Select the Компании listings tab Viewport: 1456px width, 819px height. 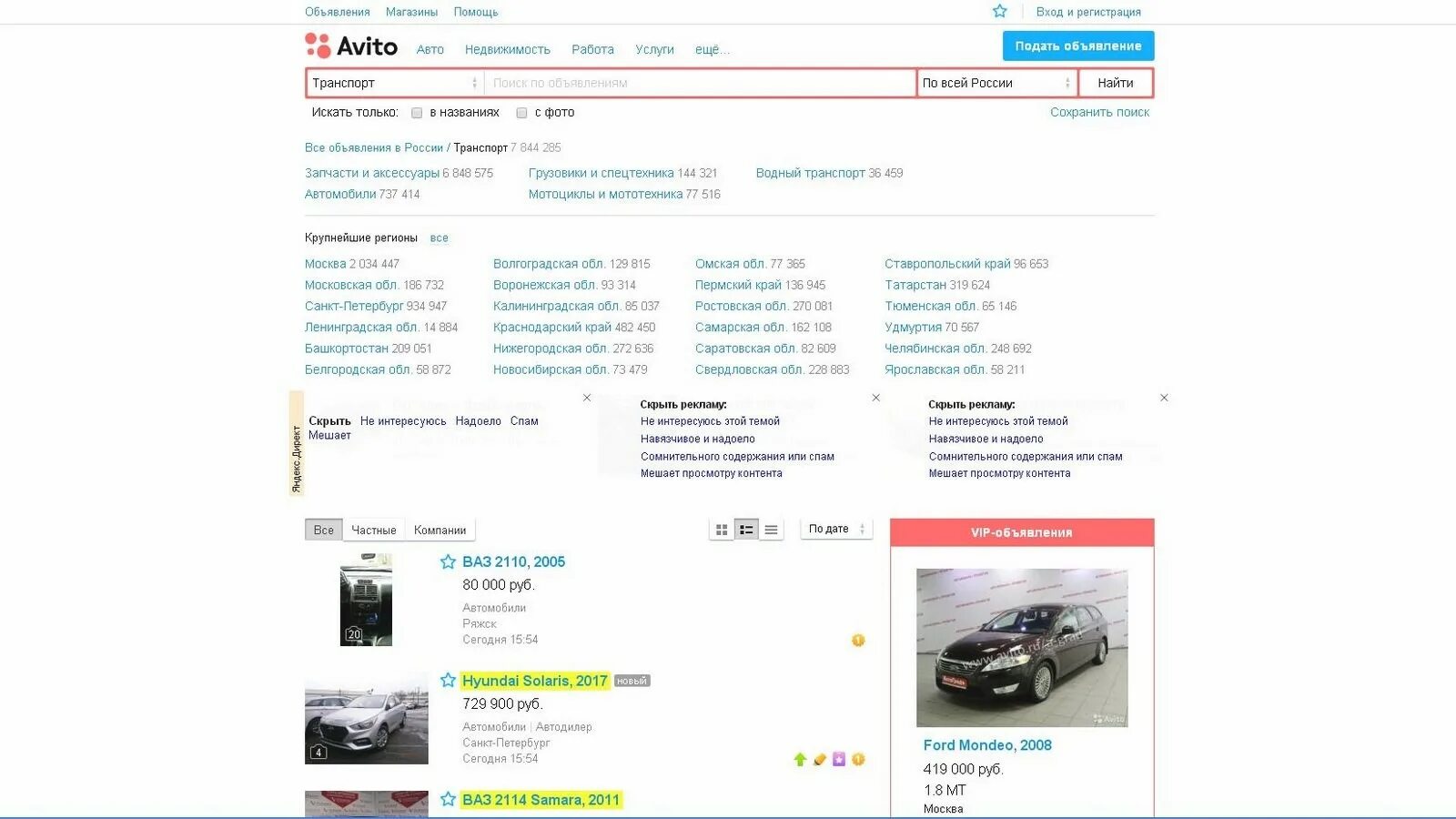[x=440, y=530]
